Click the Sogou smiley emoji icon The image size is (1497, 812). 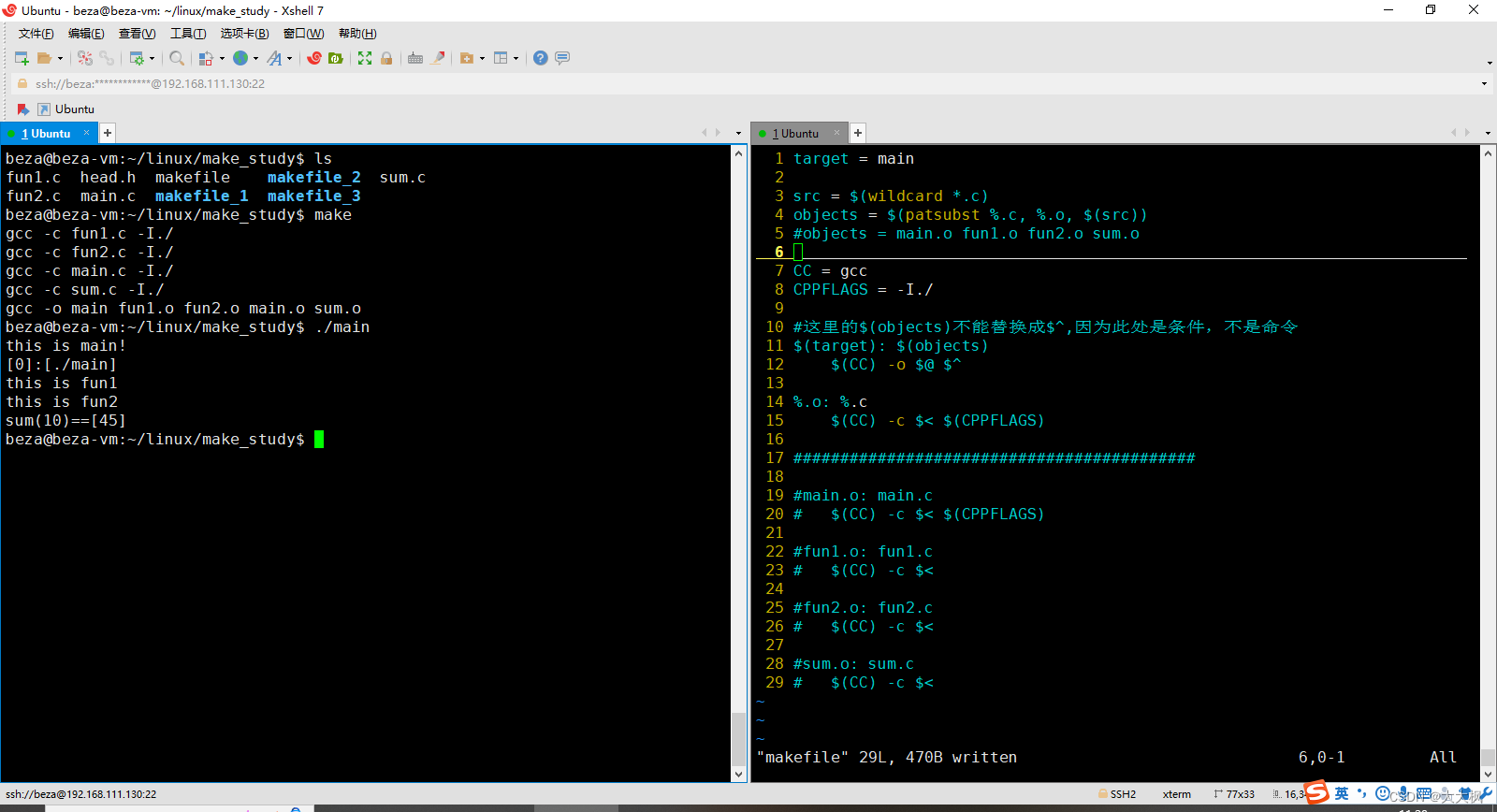click(x=1383, y=793)
